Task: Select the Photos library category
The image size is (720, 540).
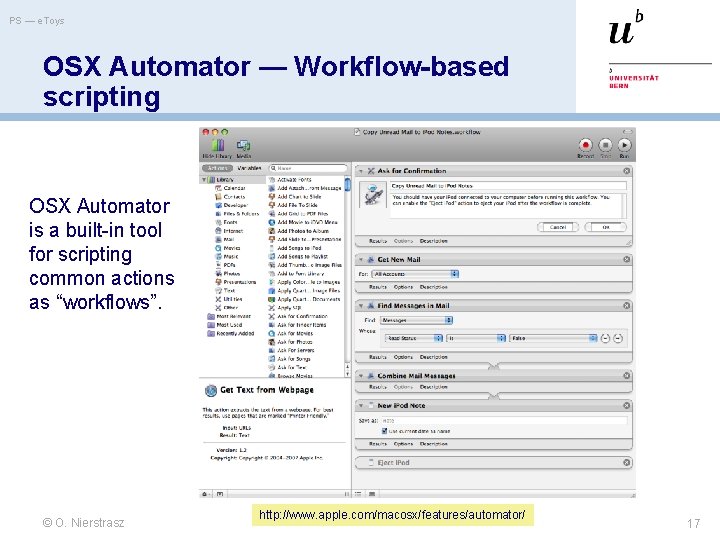Action: click(x=228, y=274)
